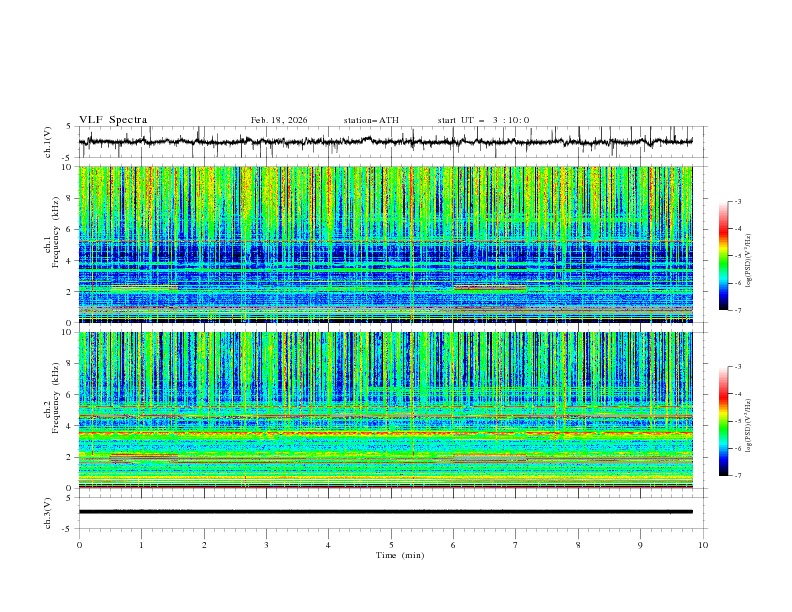Select the station=ATH header label
This screenshot has height=612, width=792.
tap(371, 120)
